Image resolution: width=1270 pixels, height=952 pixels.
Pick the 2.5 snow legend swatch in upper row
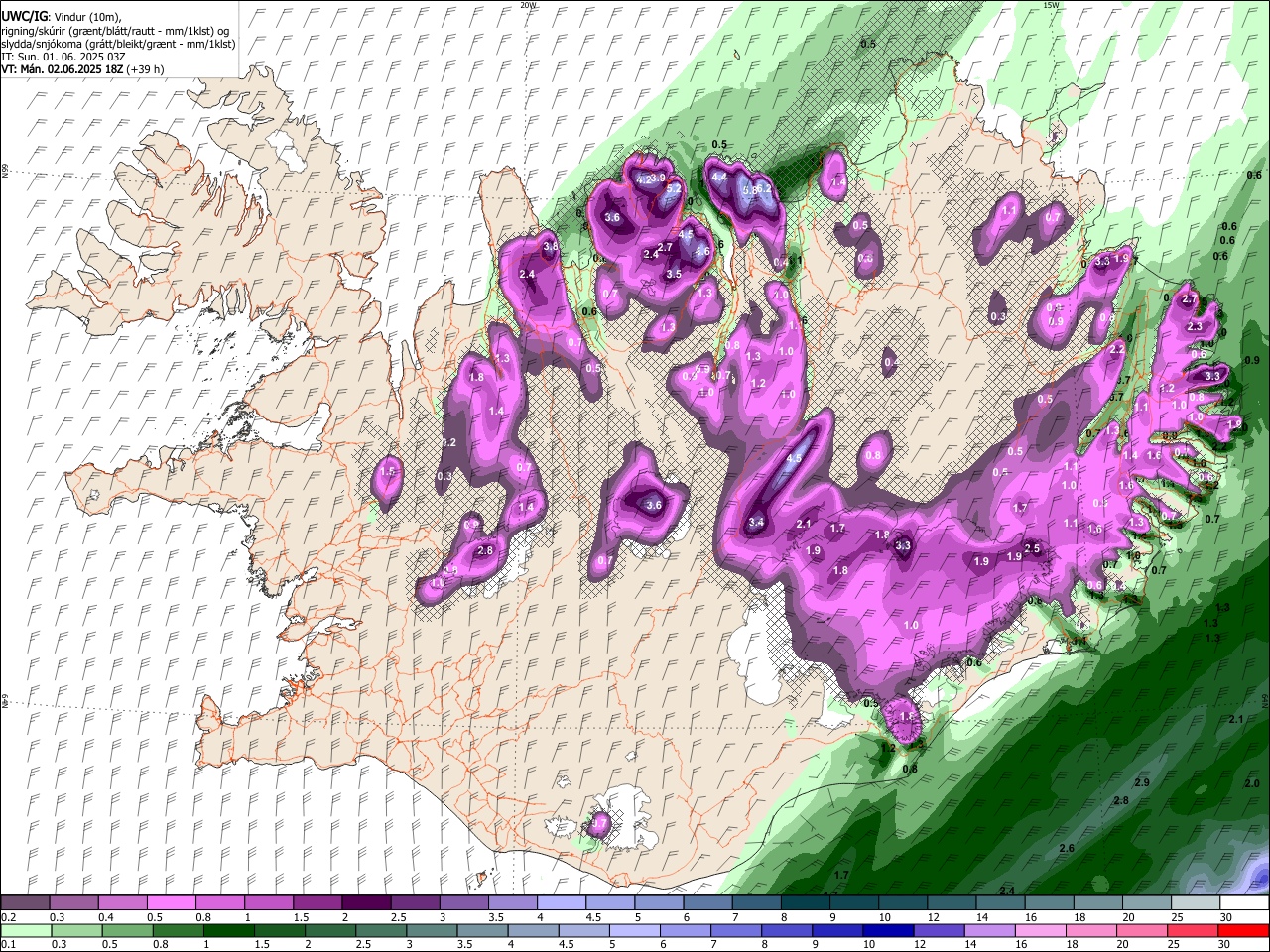414,903
